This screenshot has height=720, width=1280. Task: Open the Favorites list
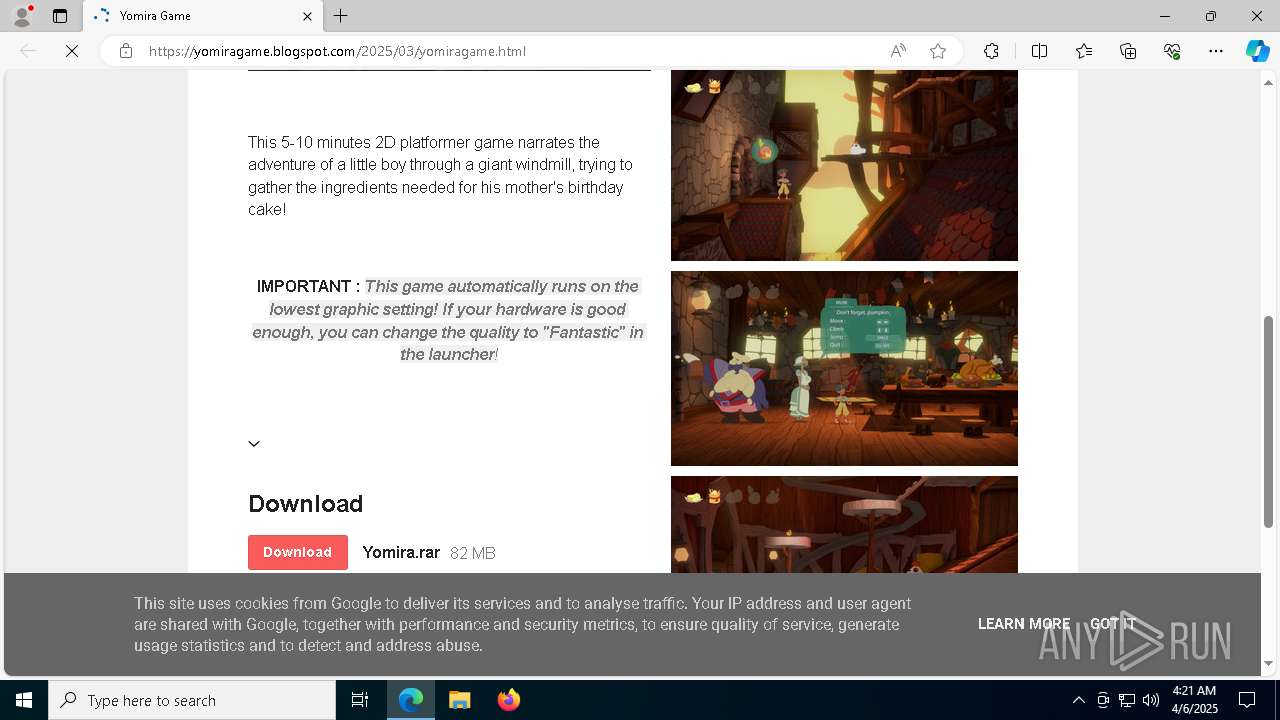pyautogui.click(x=1084, y=51)
